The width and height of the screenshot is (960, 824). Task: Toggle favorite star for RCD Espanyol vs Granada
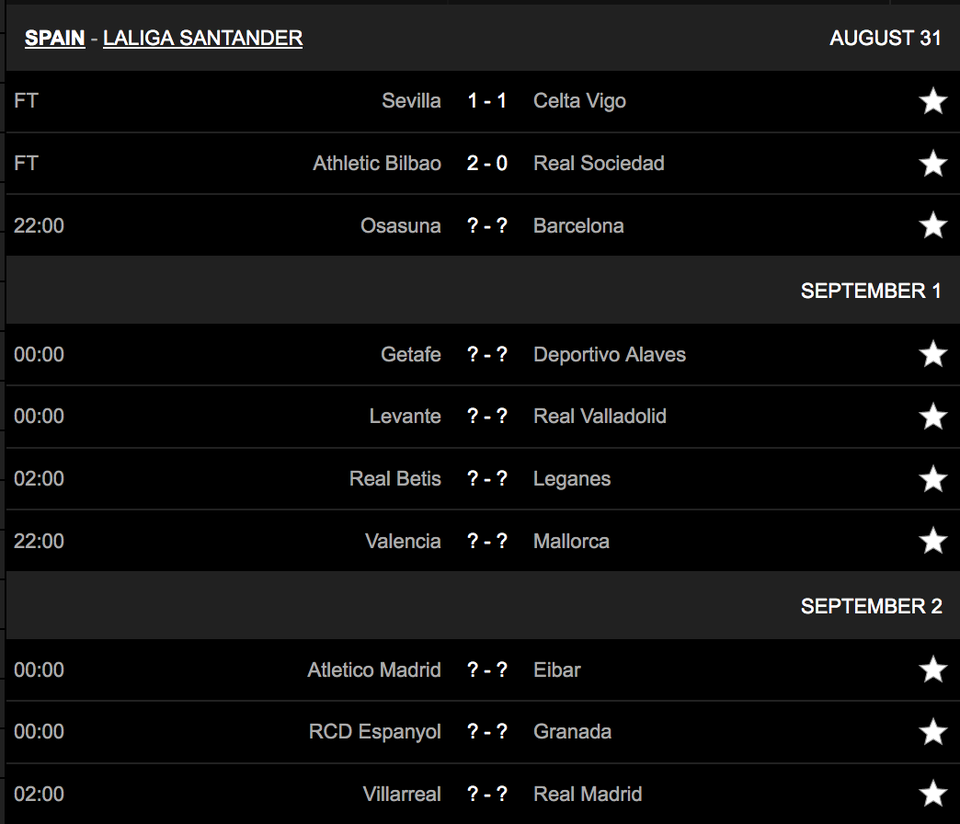[933, 732]
